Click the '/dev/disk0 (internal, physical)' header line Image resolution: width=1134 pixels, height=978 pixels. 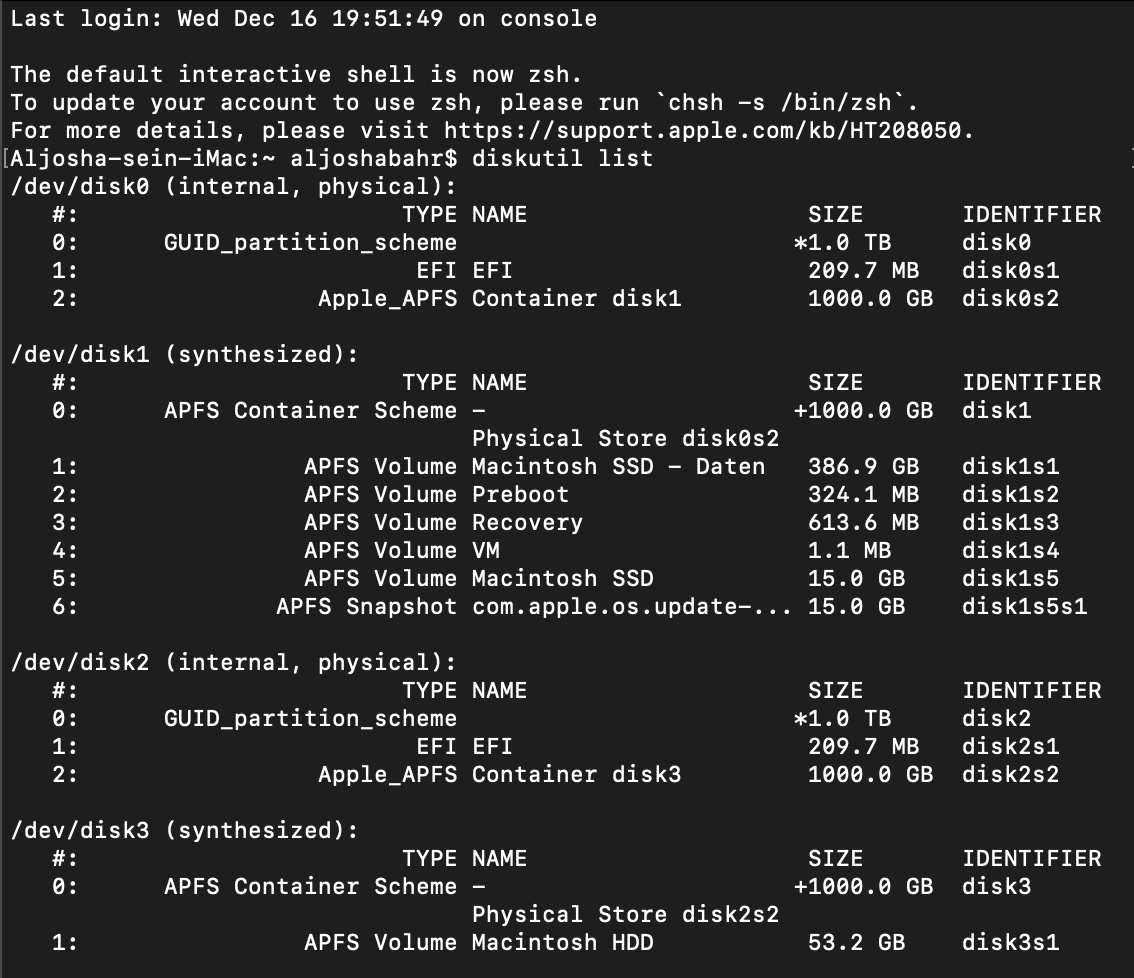[233, 186]
